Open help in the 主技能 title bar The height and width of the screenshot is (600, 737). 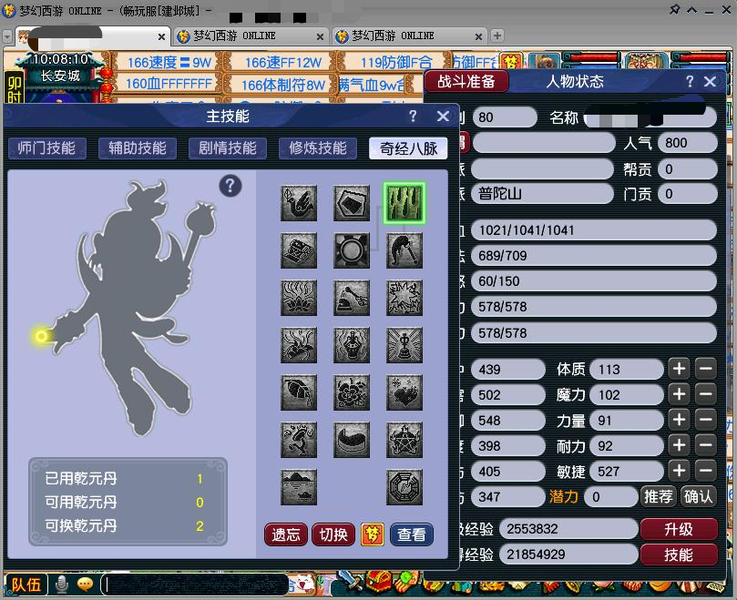413,116
